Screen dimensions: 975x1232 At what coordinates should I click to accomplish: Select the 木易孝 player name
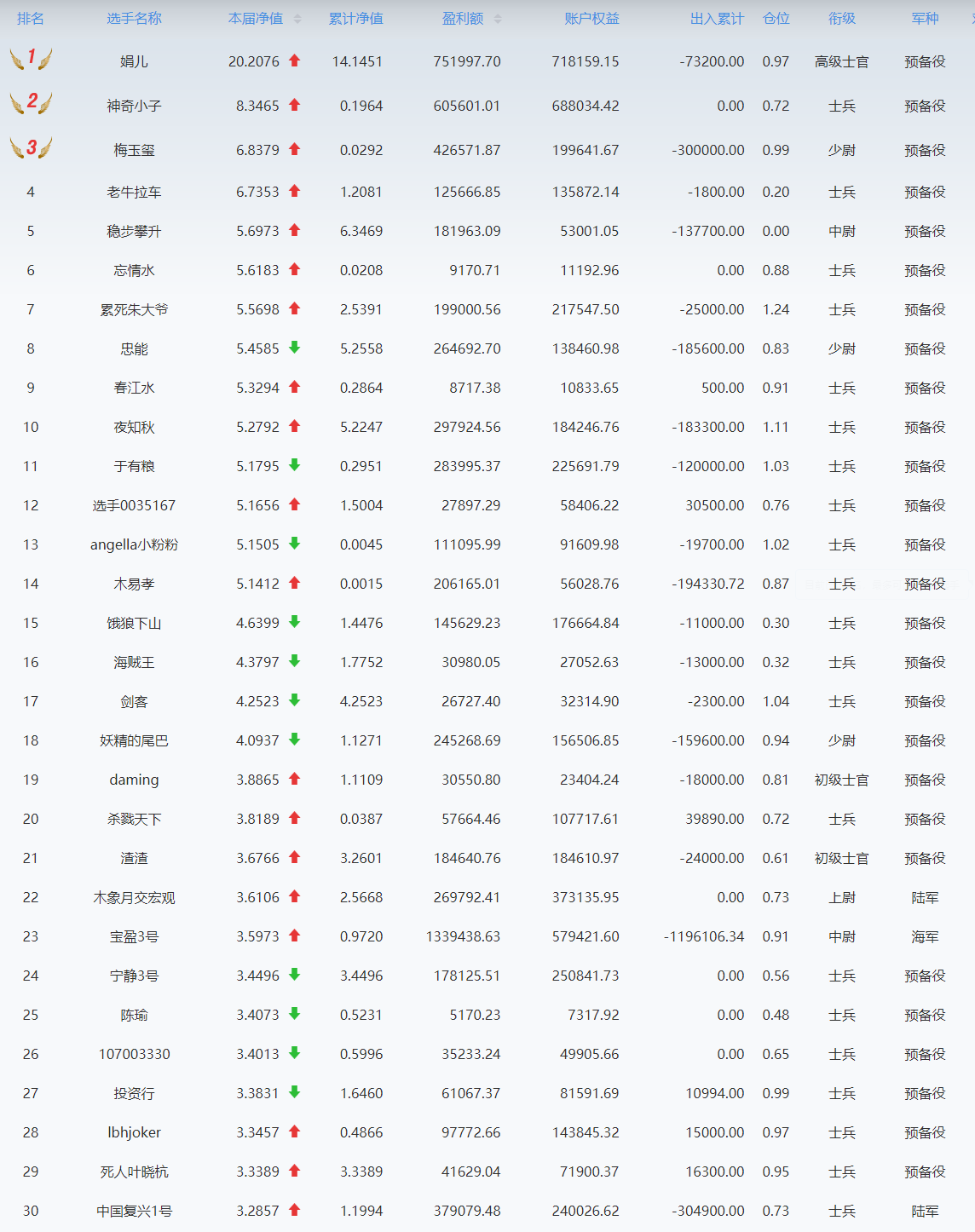134,584
